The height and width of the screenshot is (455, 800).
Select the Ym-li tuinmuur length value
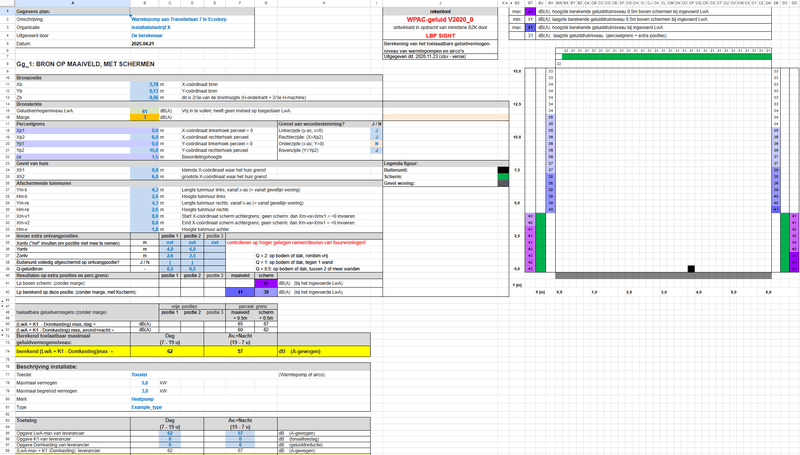click(144, 190)
